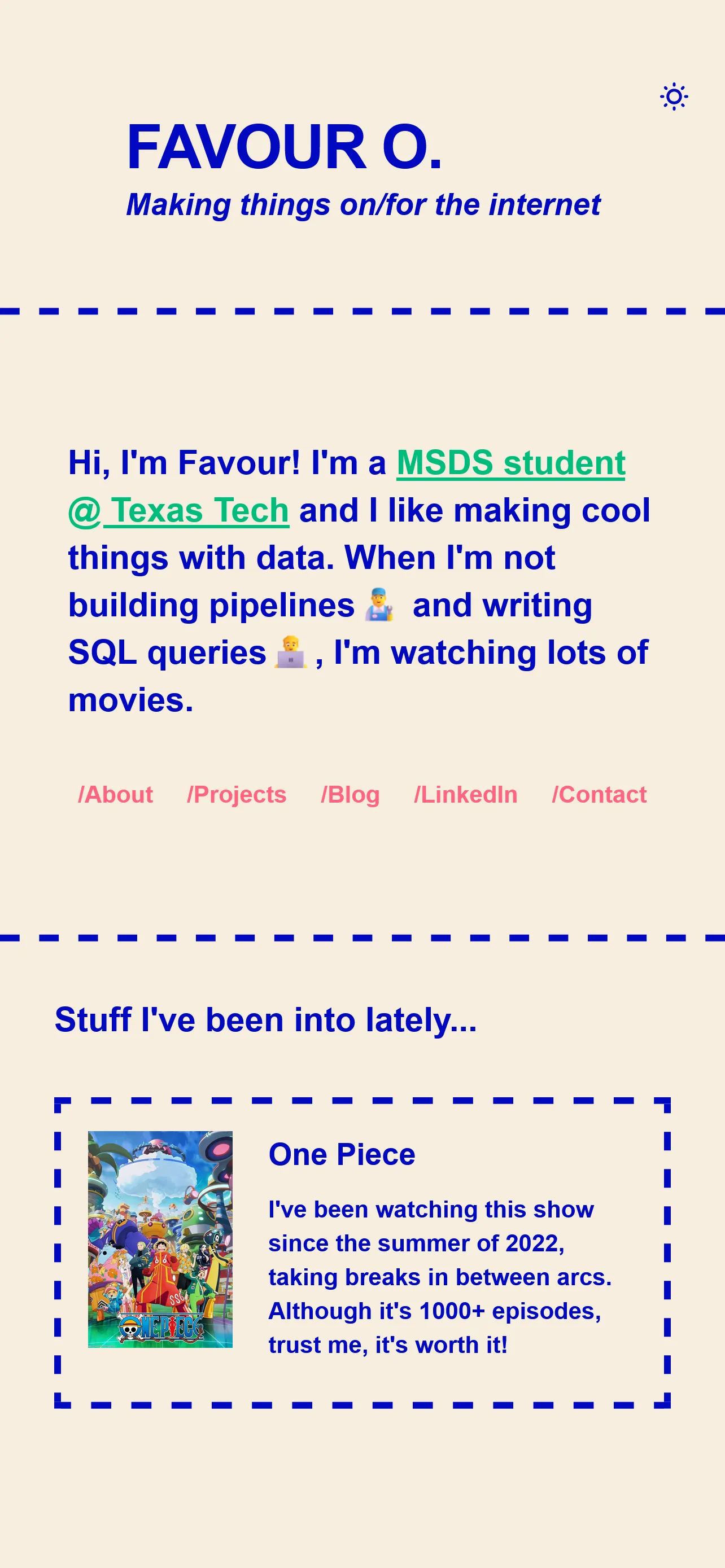Click the 'watching lots of movies' intro text
Image resolution: width=725 pixels, height=1568 pixels.
(x=358, y=676)
